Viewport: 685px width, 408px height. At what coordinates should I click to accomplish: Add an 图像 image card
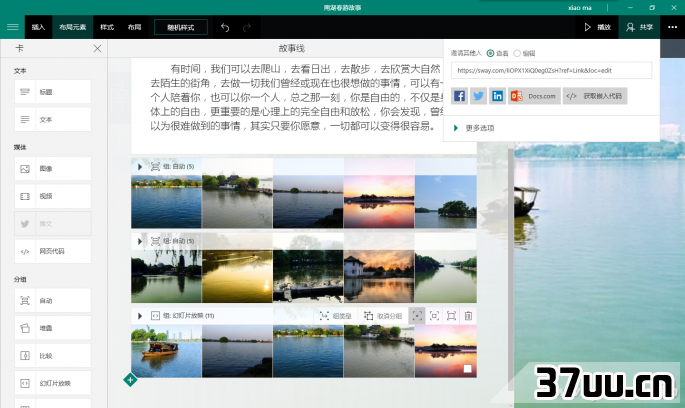tap(53, 169)
